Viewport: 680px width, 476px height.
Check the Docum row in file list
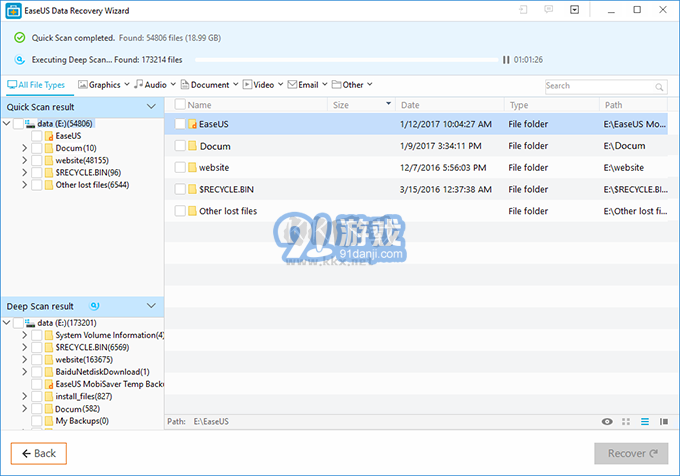tap(180, 146)
